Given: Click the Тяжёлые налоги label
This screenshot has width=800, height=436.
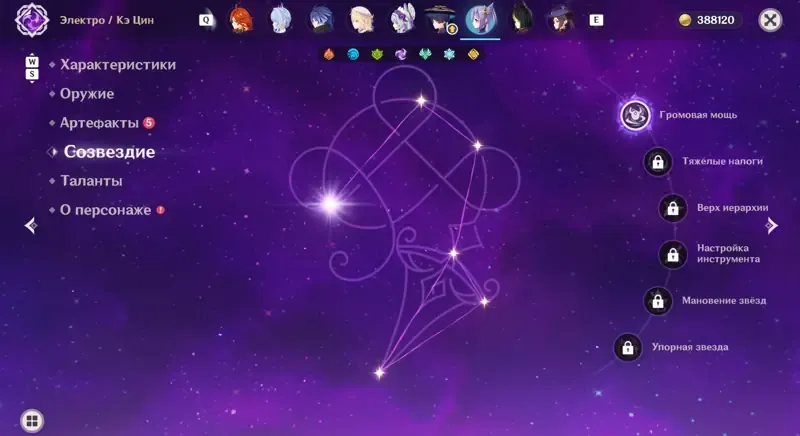Looking at the screenshot, I should point(722,161).
